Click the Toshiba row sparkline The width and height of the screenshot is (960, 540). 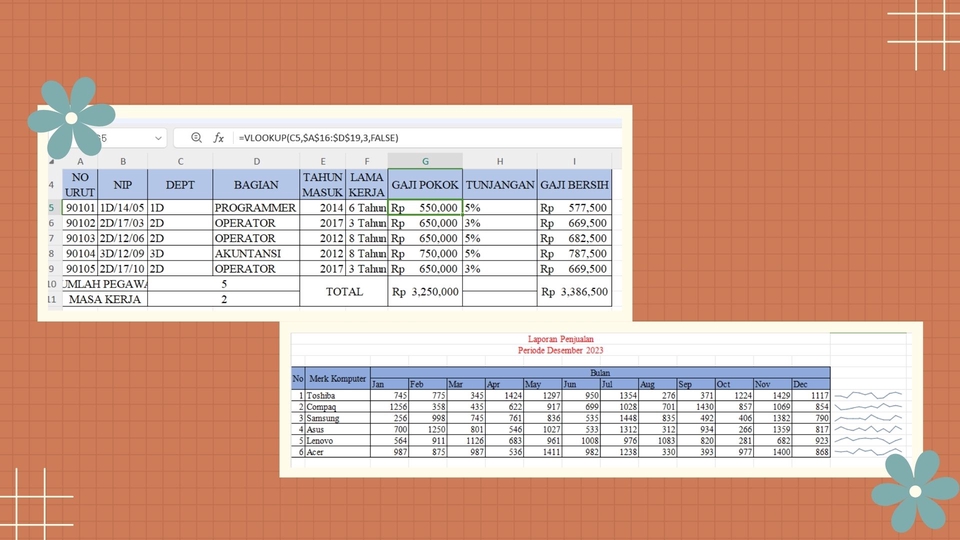coord(868,396)
